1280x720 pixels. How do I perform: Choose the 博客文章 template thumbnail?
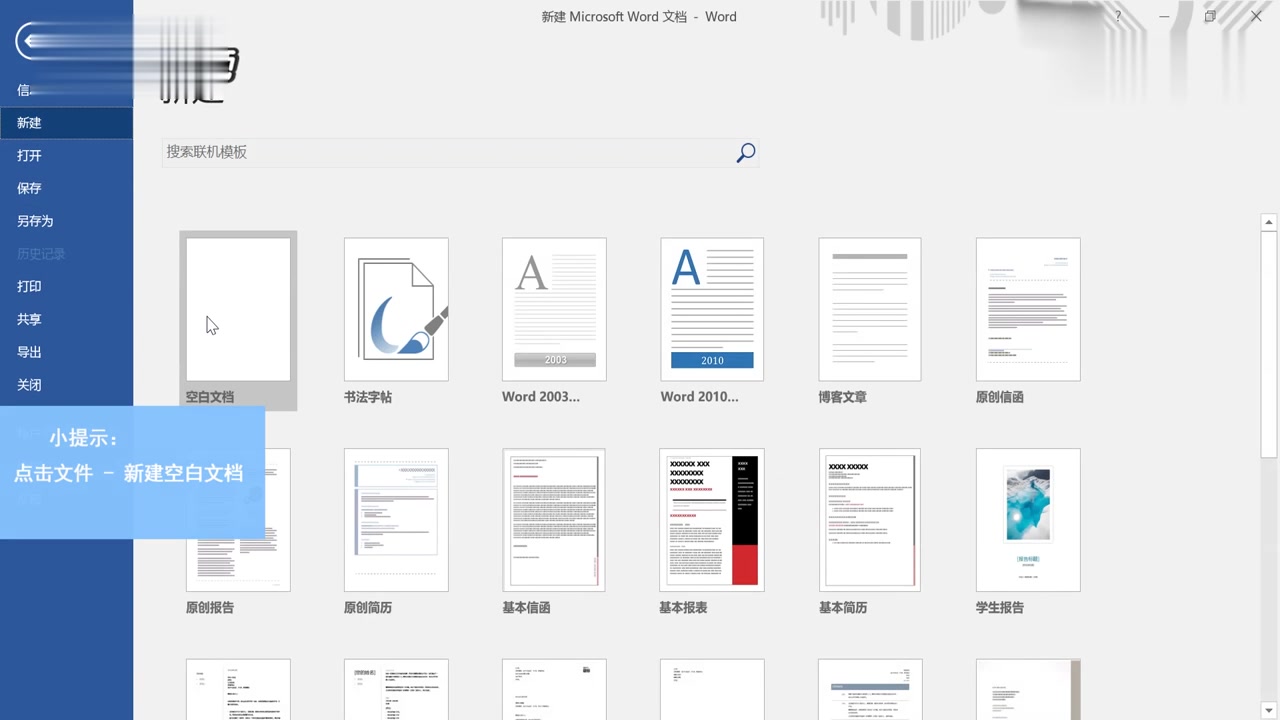(870, 309)
